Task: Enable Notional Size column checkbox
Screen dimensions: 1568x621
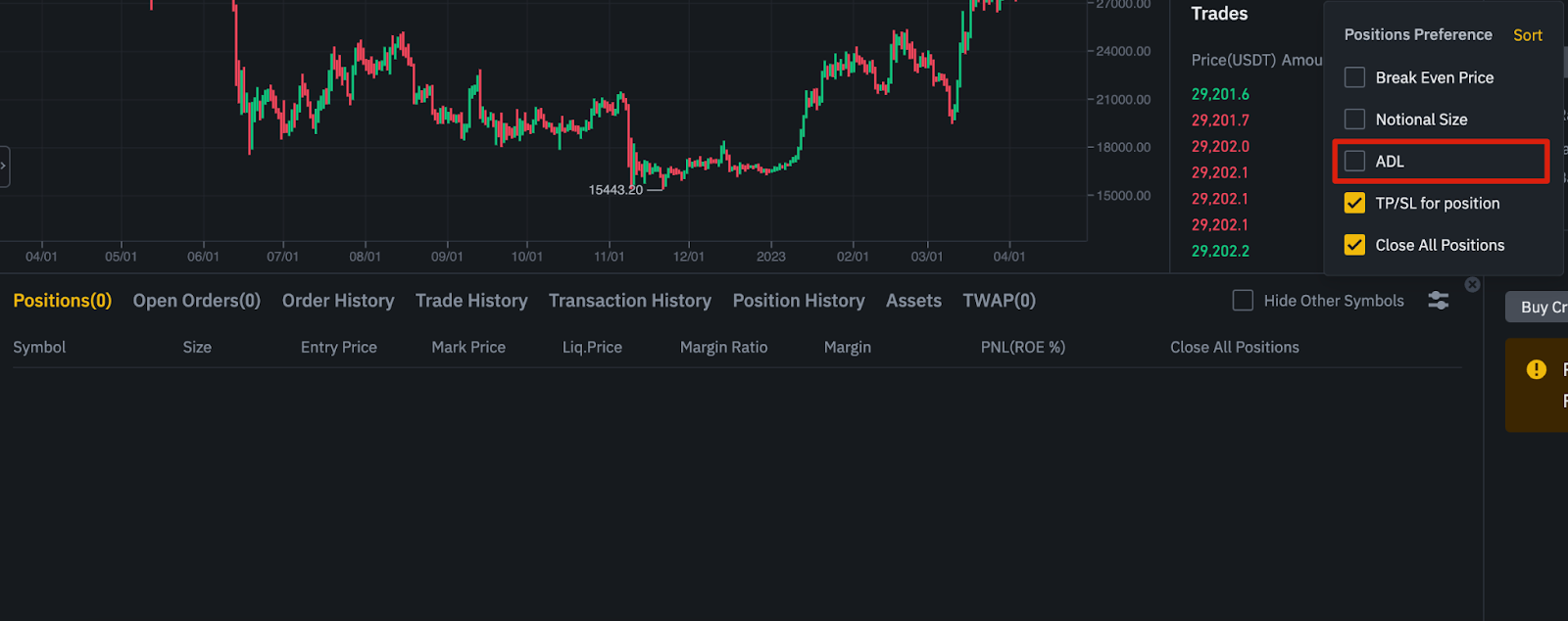Action: click(x=1354, y=119)
